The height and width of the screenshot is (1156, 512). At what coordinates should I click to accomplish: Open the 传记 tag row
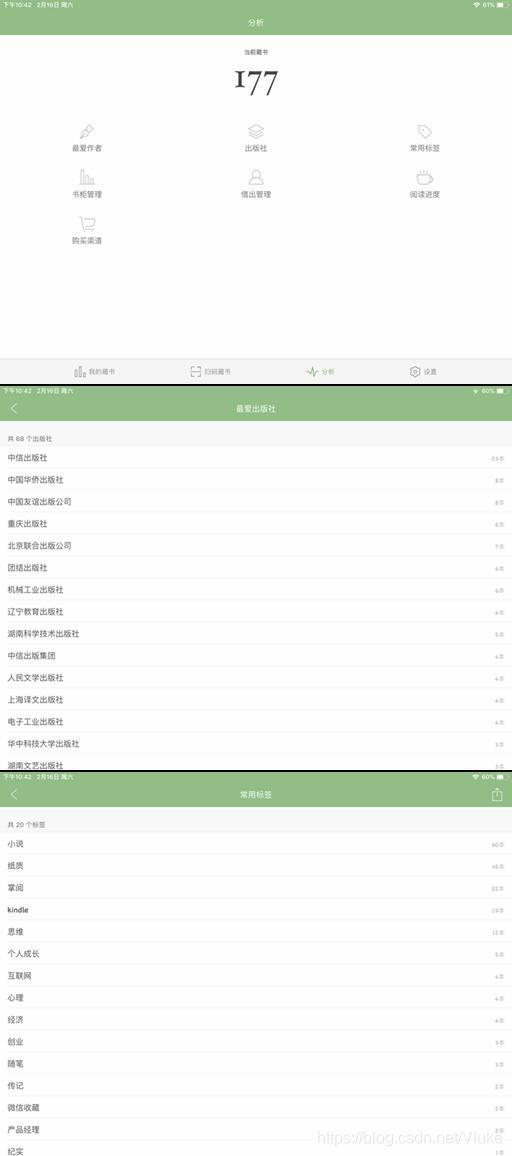256,1086
